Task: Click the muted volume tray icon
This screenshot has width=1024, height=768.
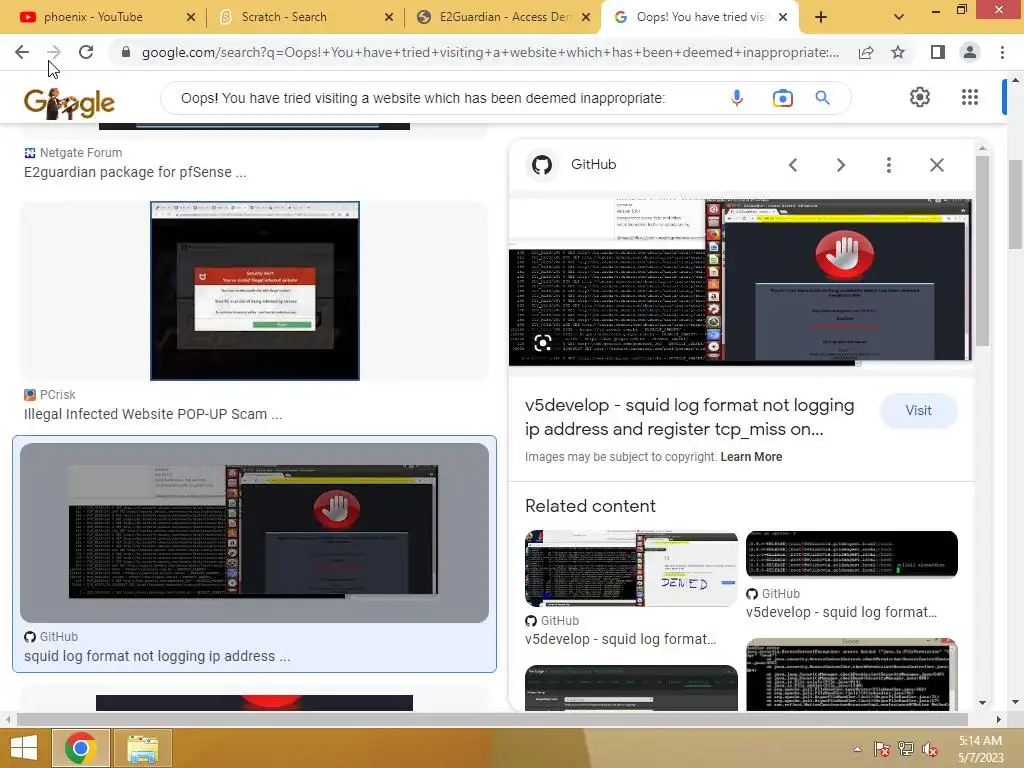Action: 930,749
